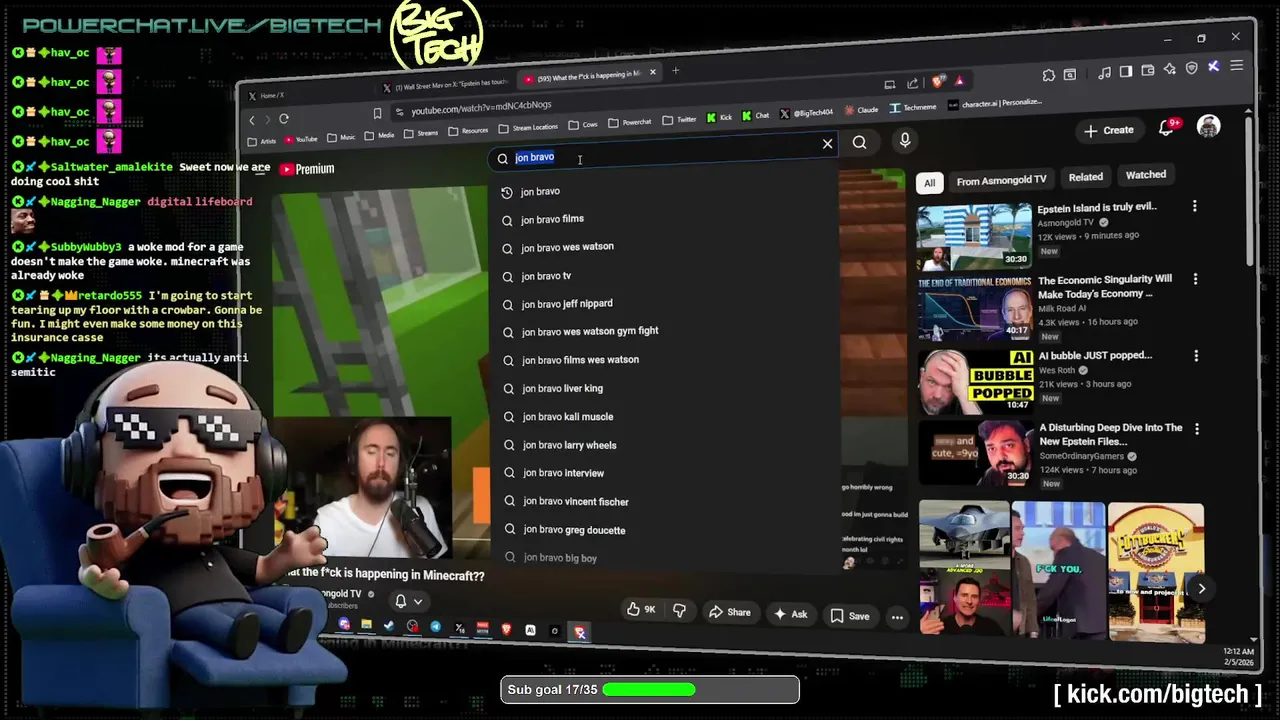Save the video with the Save button
The height and width of the screenshot is (720, 1280).
(x=850, y=616)
